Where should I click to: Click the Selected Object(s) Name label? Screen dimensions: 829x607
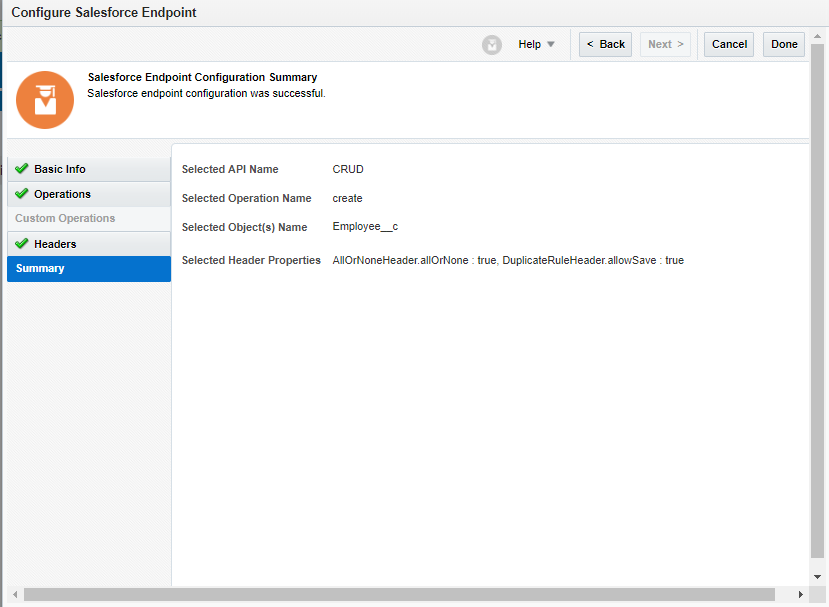pyautogui.click(x=244, y=227)
